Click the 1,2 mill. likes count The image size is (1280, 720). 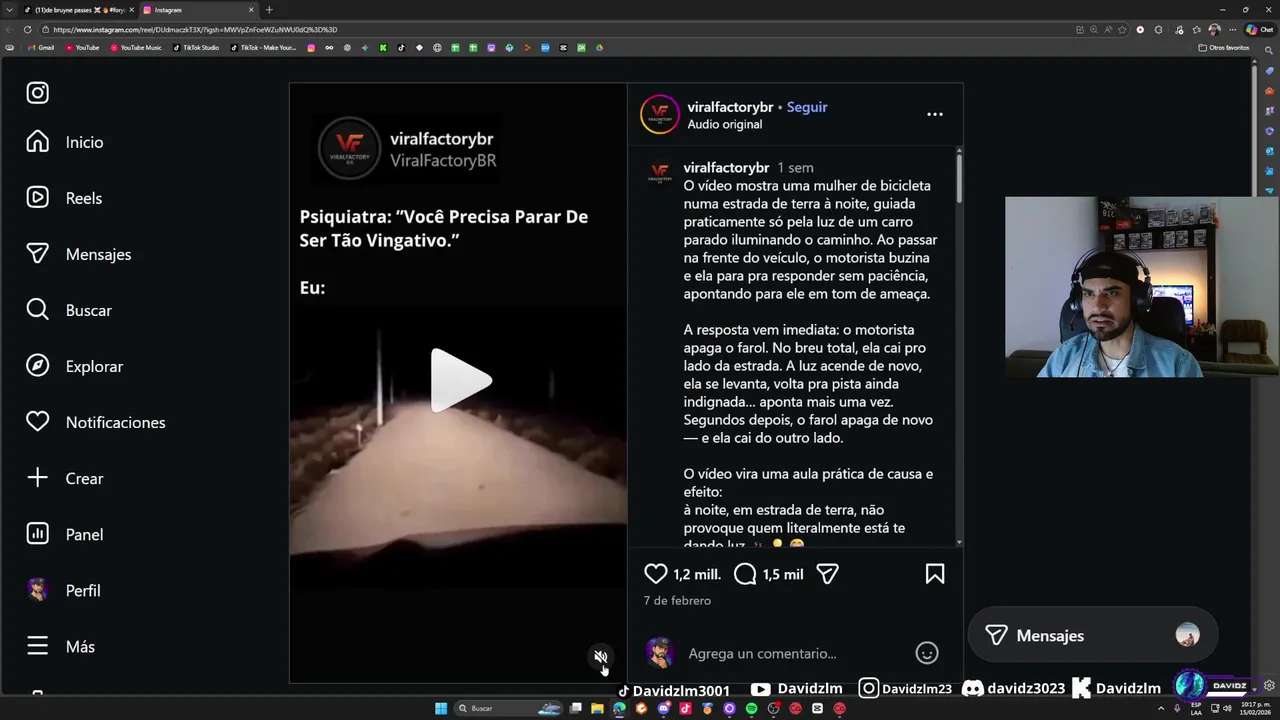pyautogui.click(x=697, y=575)
